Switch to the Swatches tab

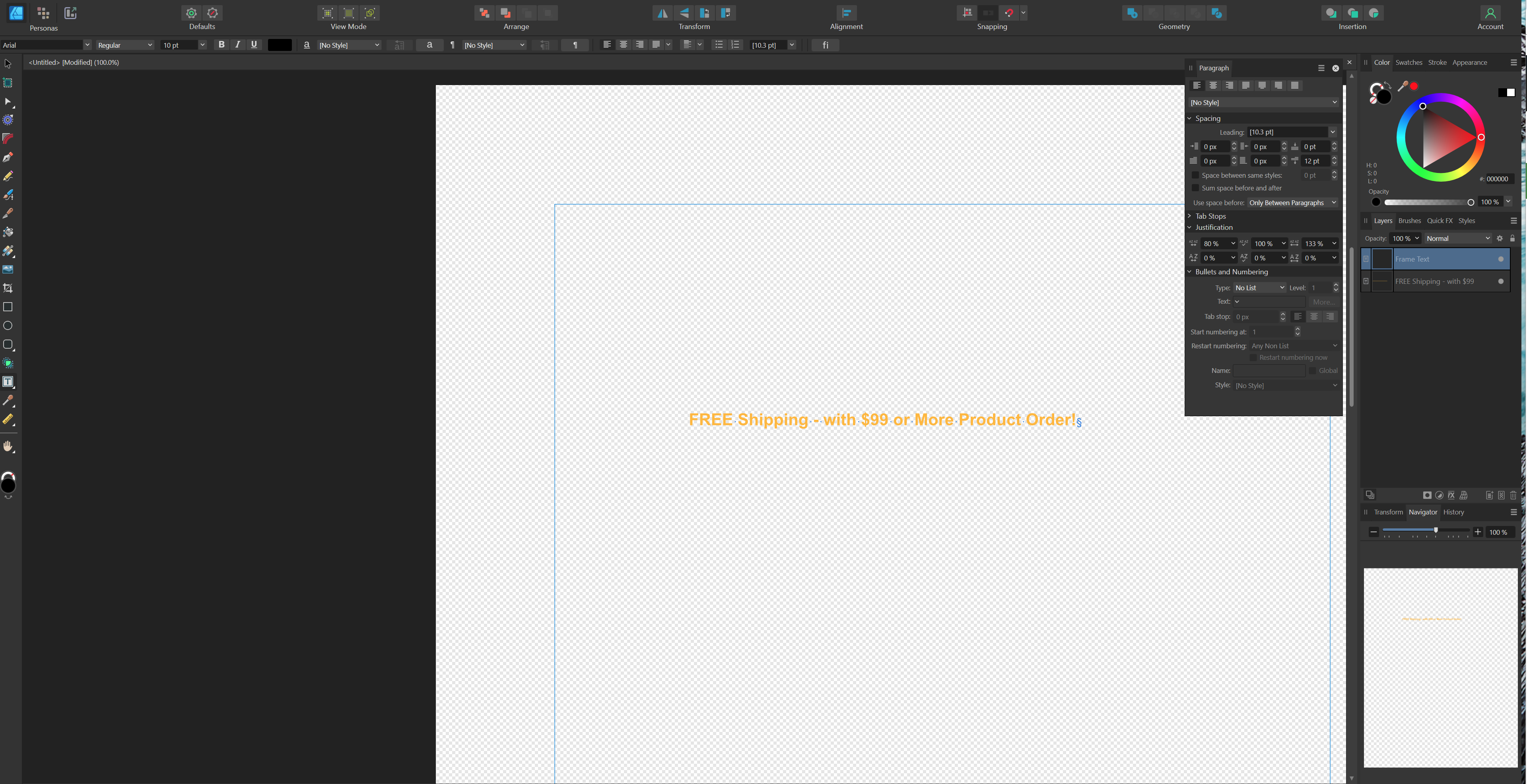(1408, 62)
